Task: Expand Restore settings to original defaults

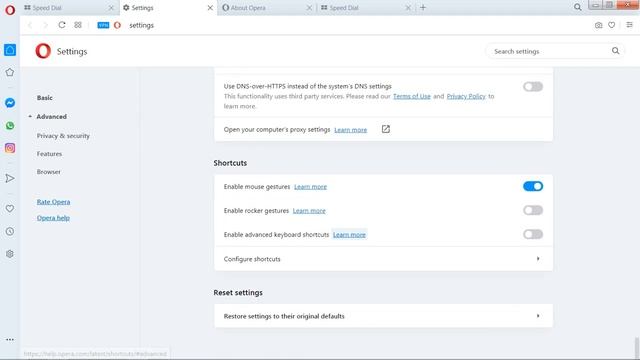Action: pyautogui.click(x=383, y=316)
